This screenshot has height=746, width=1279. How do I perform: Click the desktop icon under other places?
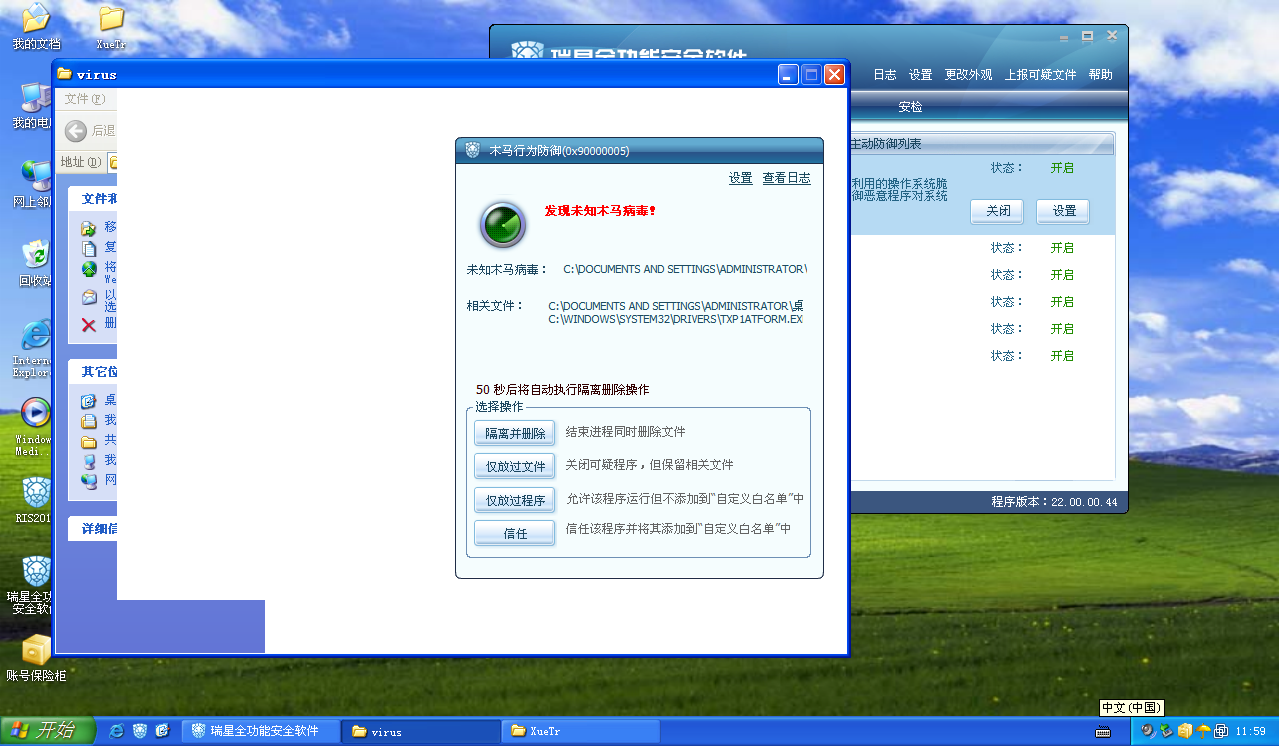click(89, 401)
